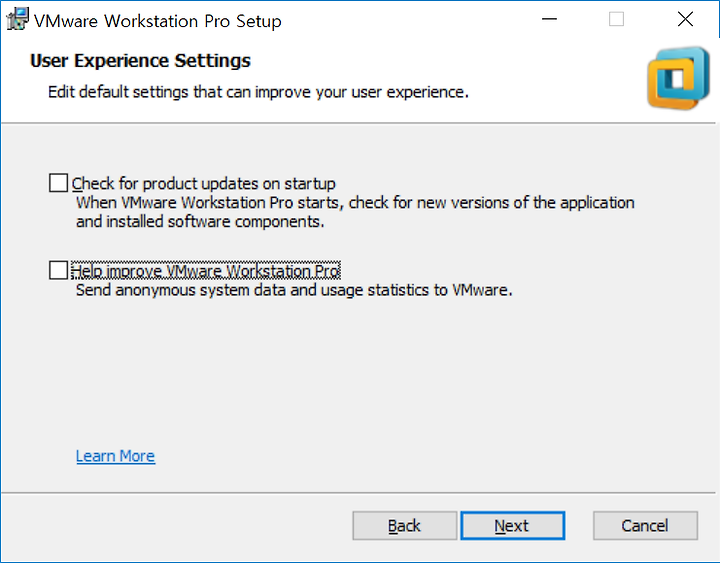Open the Learn More link
Image resolution: width=720 pixels, height=563 pixels.
point(116,456)
